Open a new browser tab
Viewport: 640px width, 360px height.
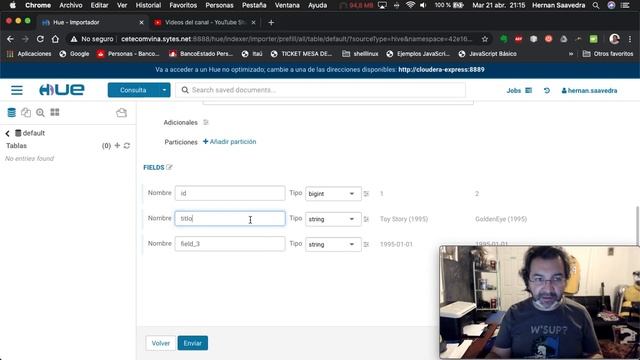[x=271, y=22]
